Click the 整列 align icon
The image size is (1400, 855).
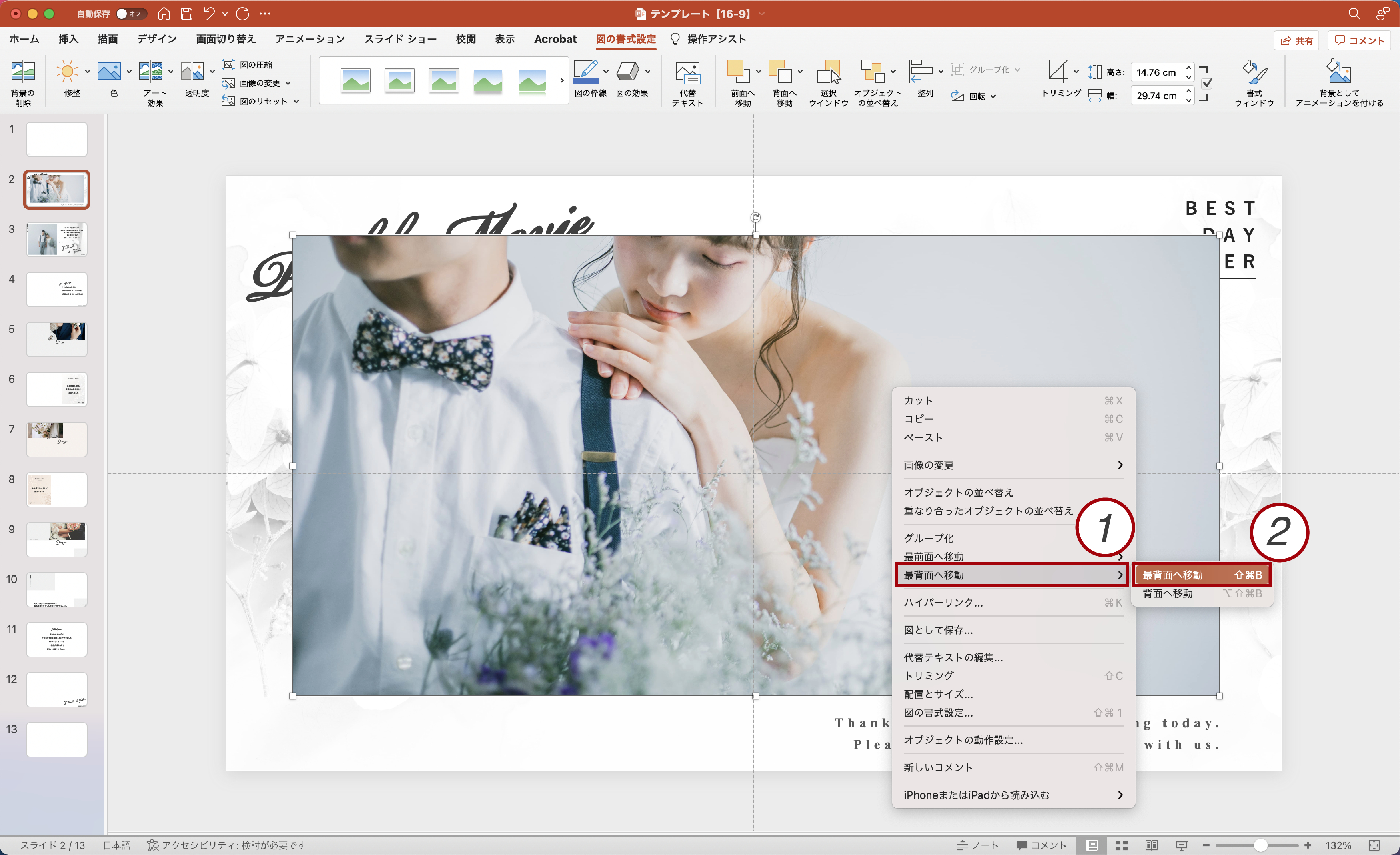pyautogui.click(x=921, y=72)
